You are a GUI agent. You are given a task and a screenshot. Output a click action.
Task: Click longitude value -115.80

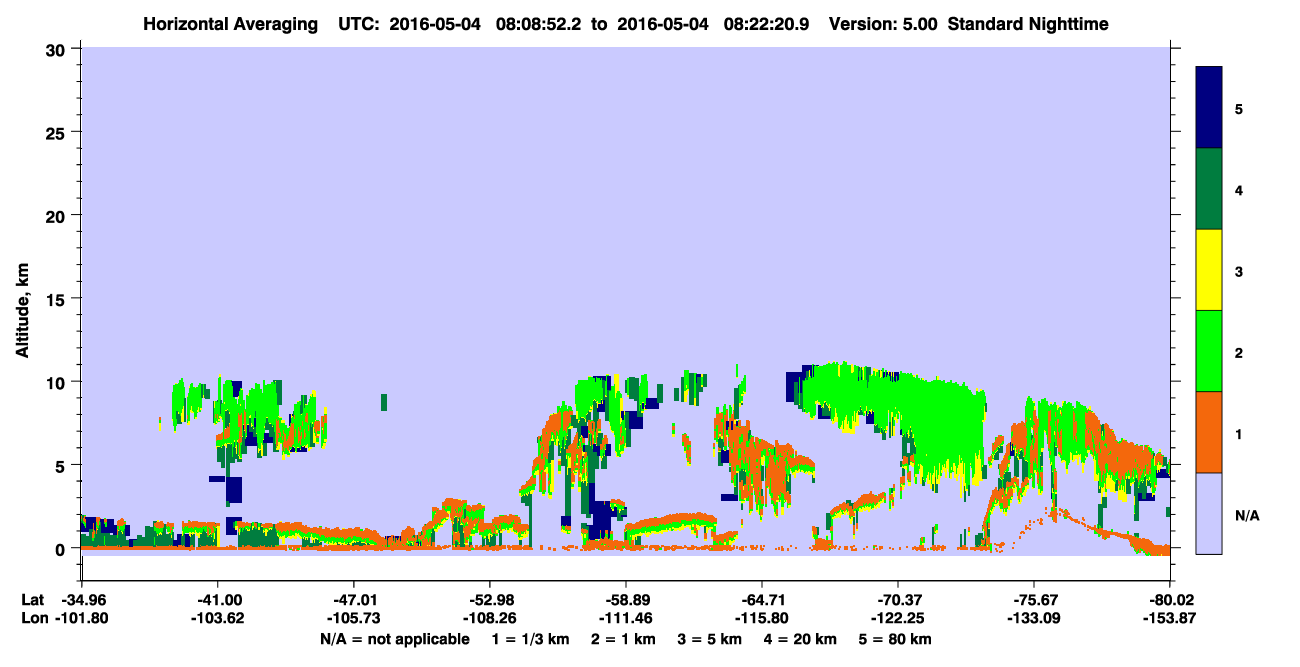761,619
